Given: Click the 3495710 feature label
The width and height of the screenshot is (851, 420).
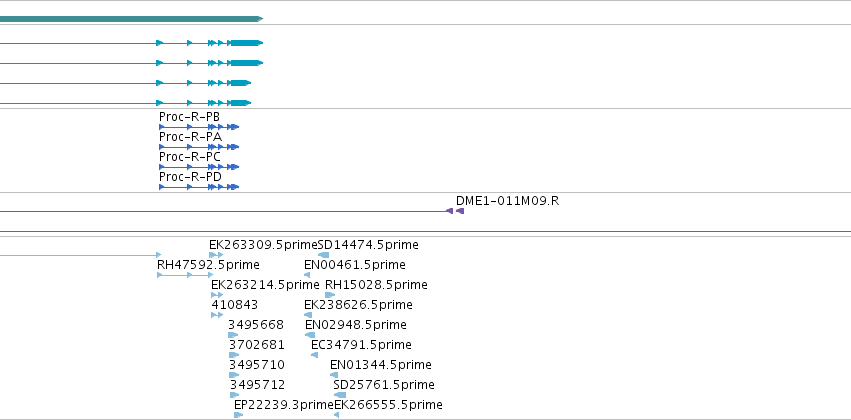Looking at the screenshot, I should tap(256, 365).
